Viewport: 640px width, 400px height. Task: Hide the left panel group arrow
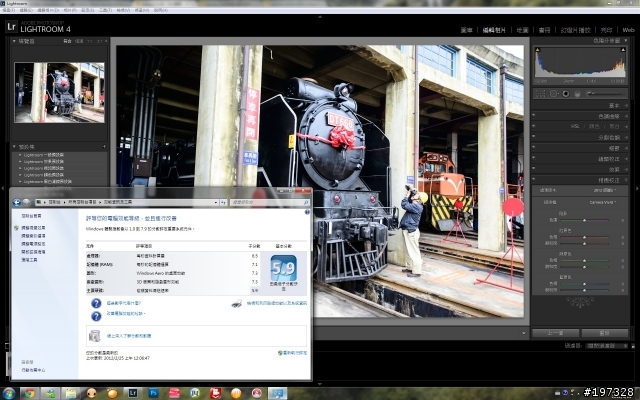click(3, 188)
